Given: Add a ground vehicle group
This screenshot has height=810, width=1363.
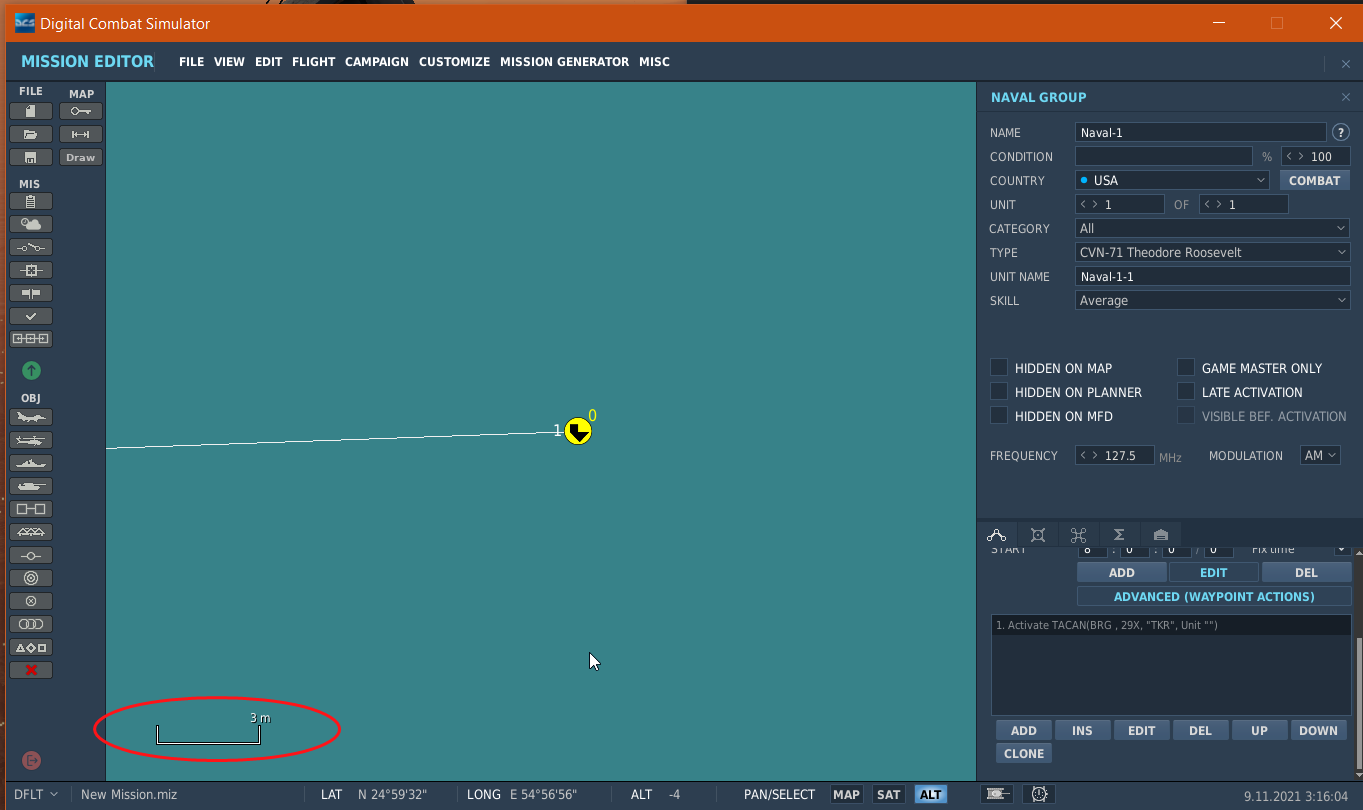Looking at the screenshot, I should click(31, 486).
